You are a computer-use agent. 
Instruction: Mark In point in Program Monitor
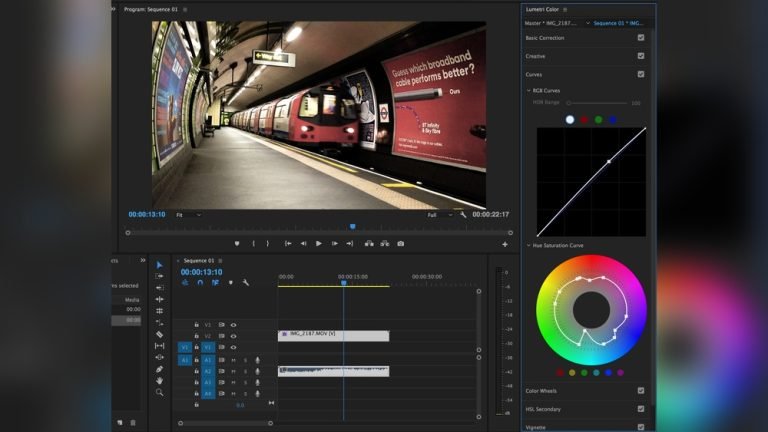tap(253, 243)
